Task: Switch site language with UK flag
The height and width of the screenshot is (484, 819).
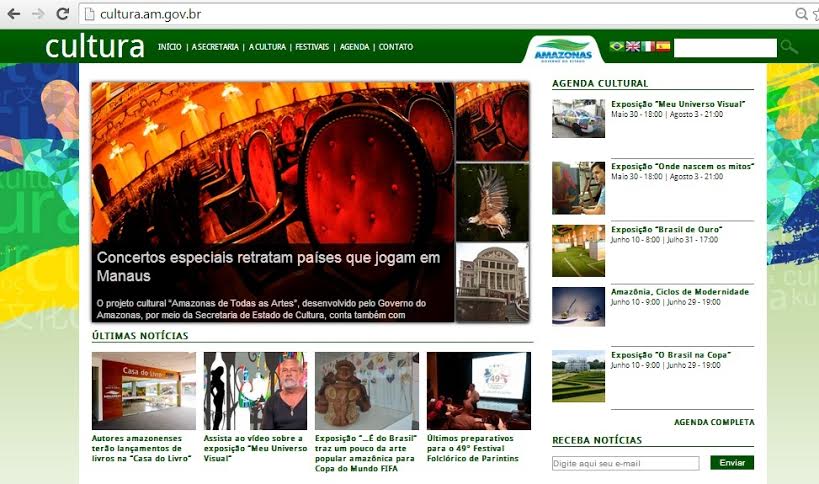Action: pyautogui.click(x=633, y=46)
